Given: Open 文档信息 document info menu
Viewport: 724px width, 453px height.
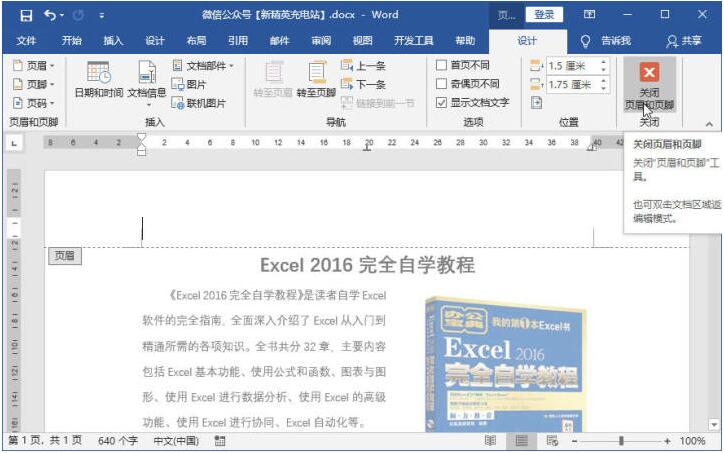Looking at the screenshot, I should 147,84.
